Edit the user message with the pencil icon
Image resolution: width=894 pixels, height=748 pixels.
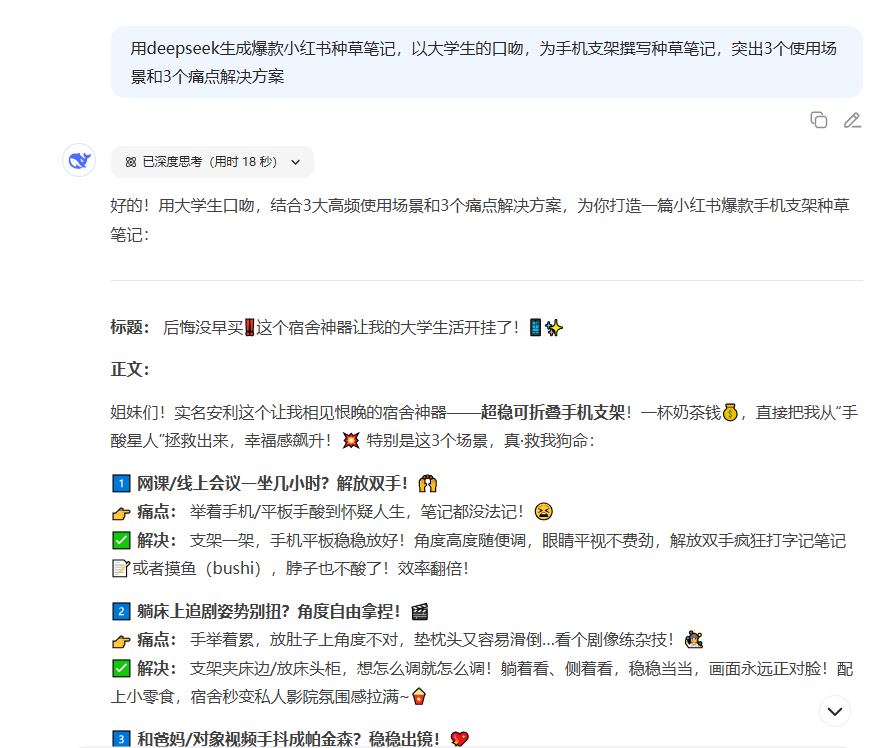click(852, 120)
